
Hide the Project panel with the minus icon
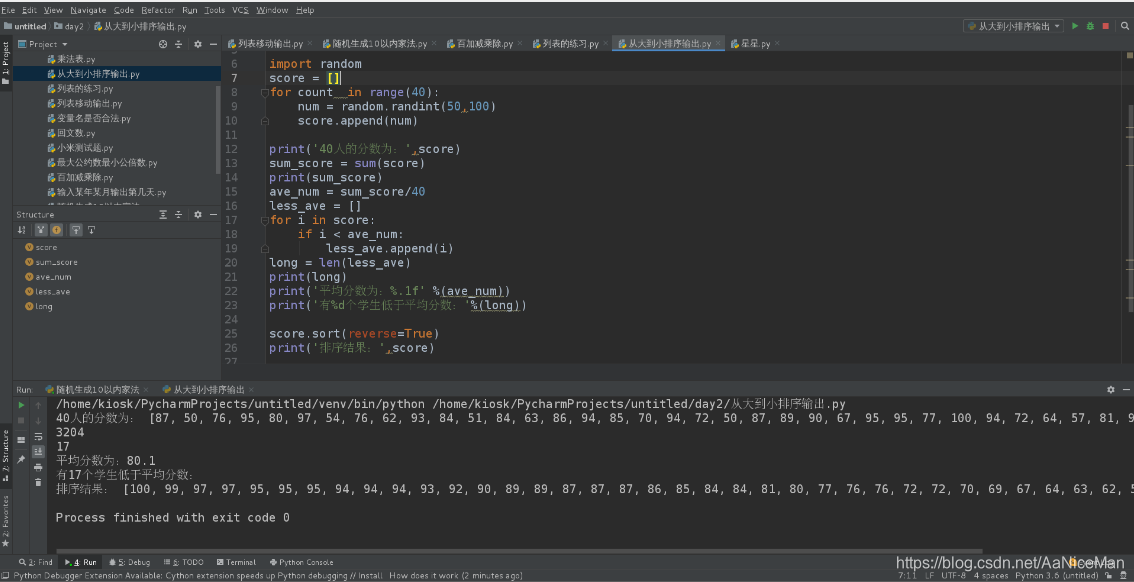(213, 44)
